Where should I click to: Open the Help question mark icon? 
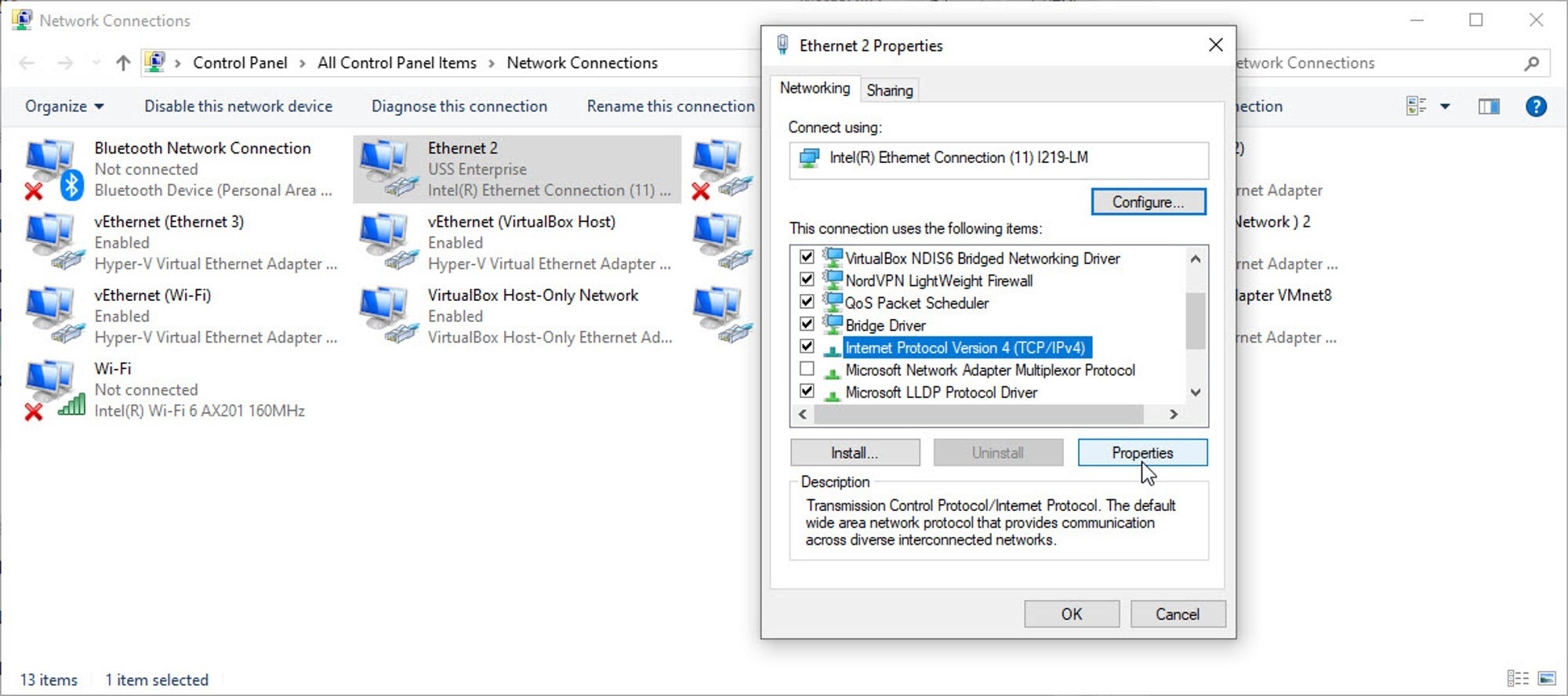pos(1535,107)
